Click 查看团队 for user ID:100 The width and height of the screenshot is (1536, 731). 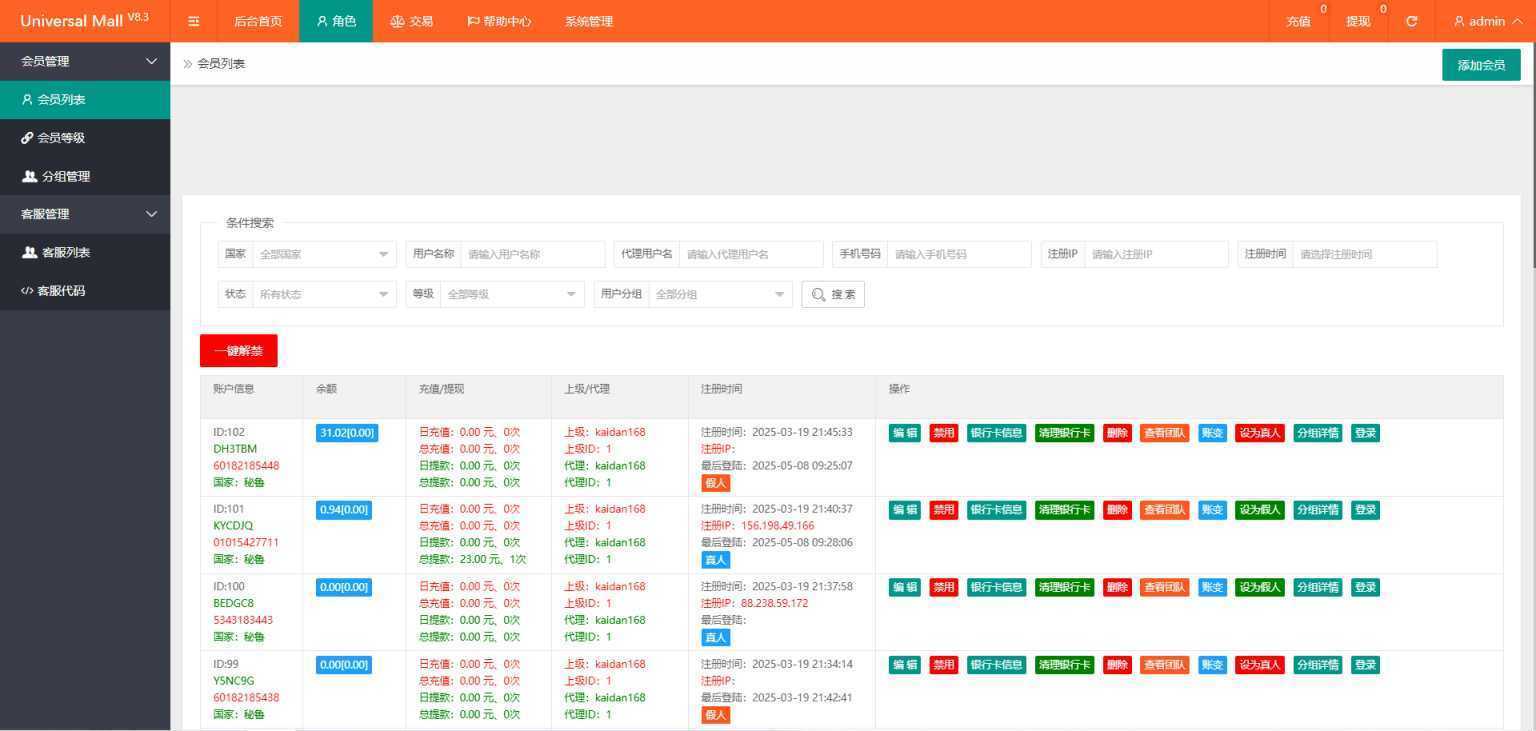[x=1164, y=588]
